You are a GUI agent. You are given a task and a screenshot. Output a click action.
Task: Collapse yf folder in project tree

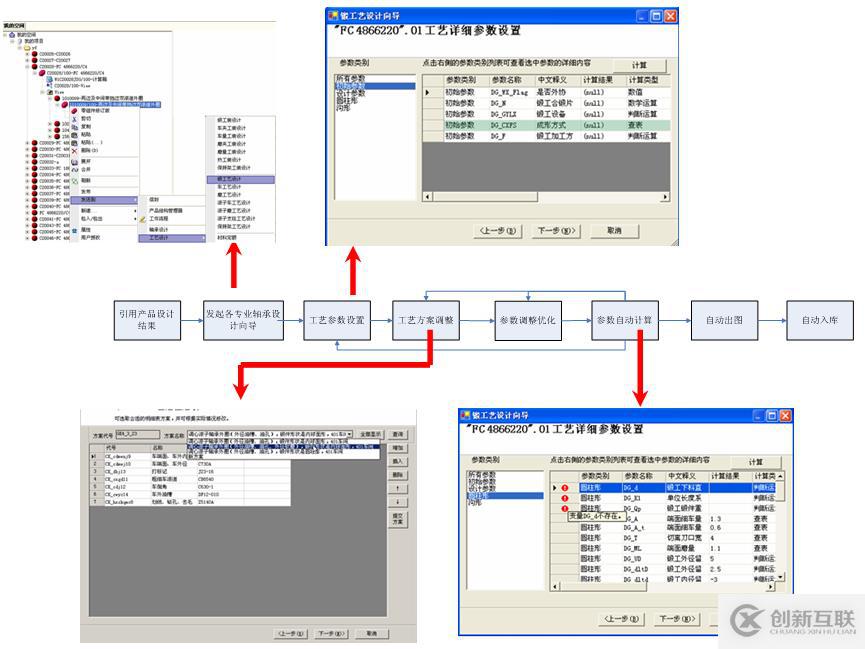19,48
